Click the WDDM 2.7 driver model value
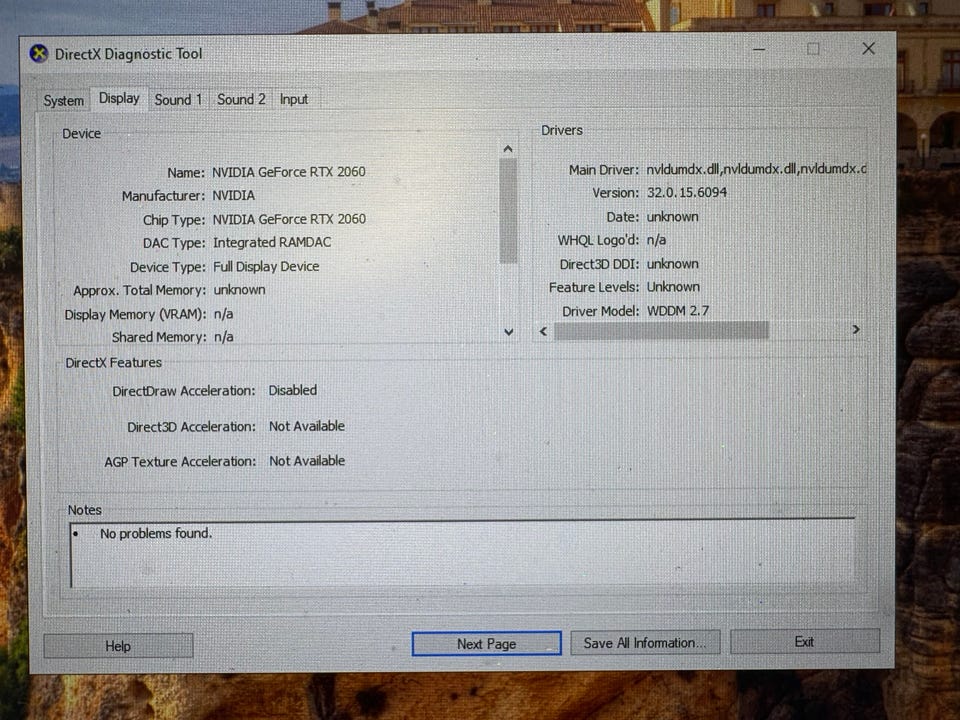This screenshot has height=720, width=960. click(678, 310)
